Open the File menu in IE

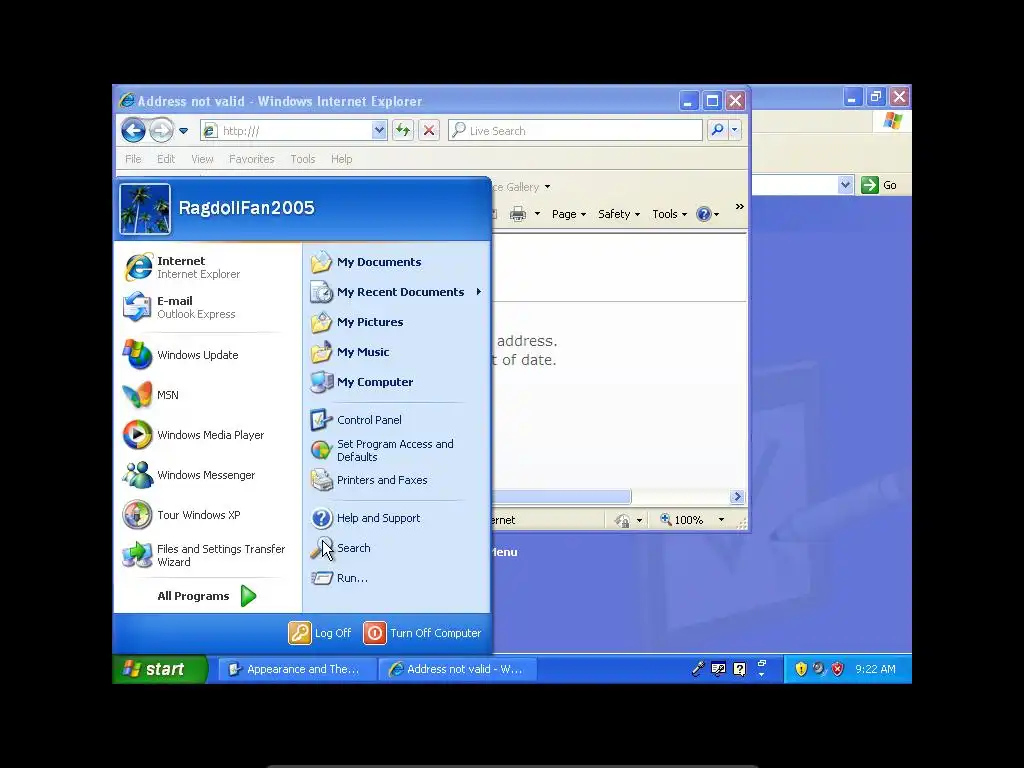pyautogui.click(x=133, y=159)
